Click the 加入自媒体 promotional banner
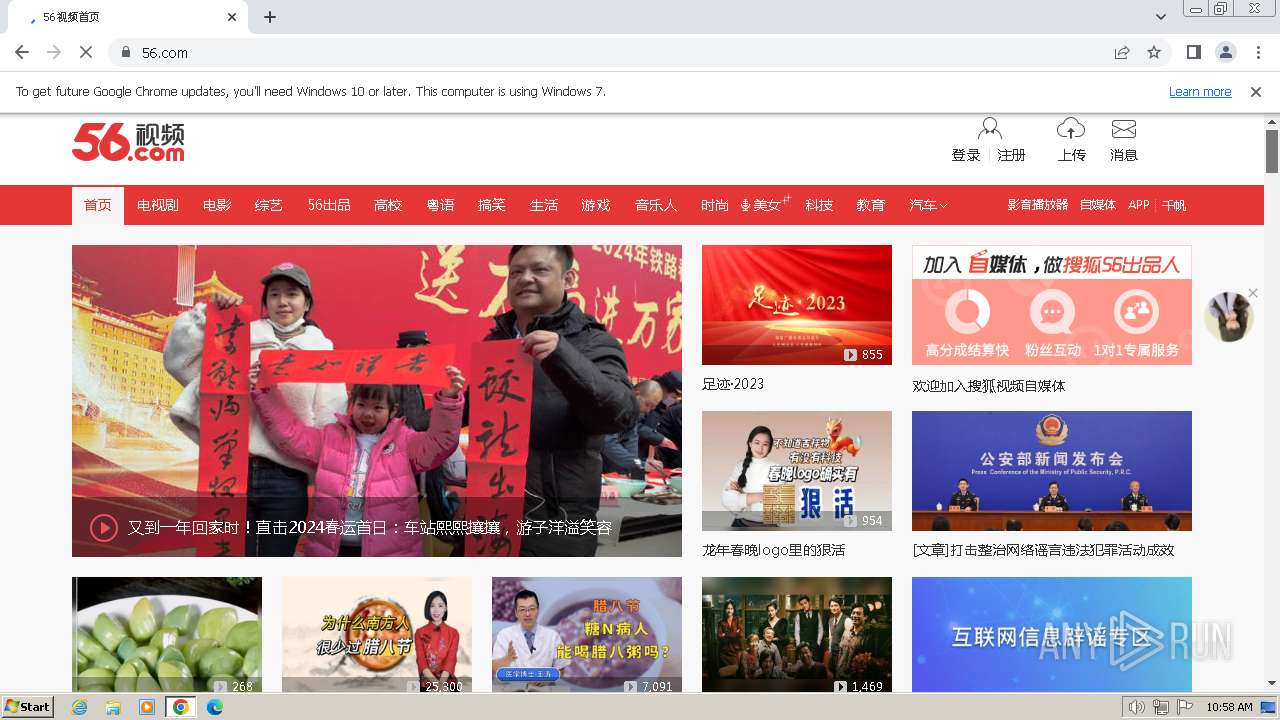 [1052, 305]
